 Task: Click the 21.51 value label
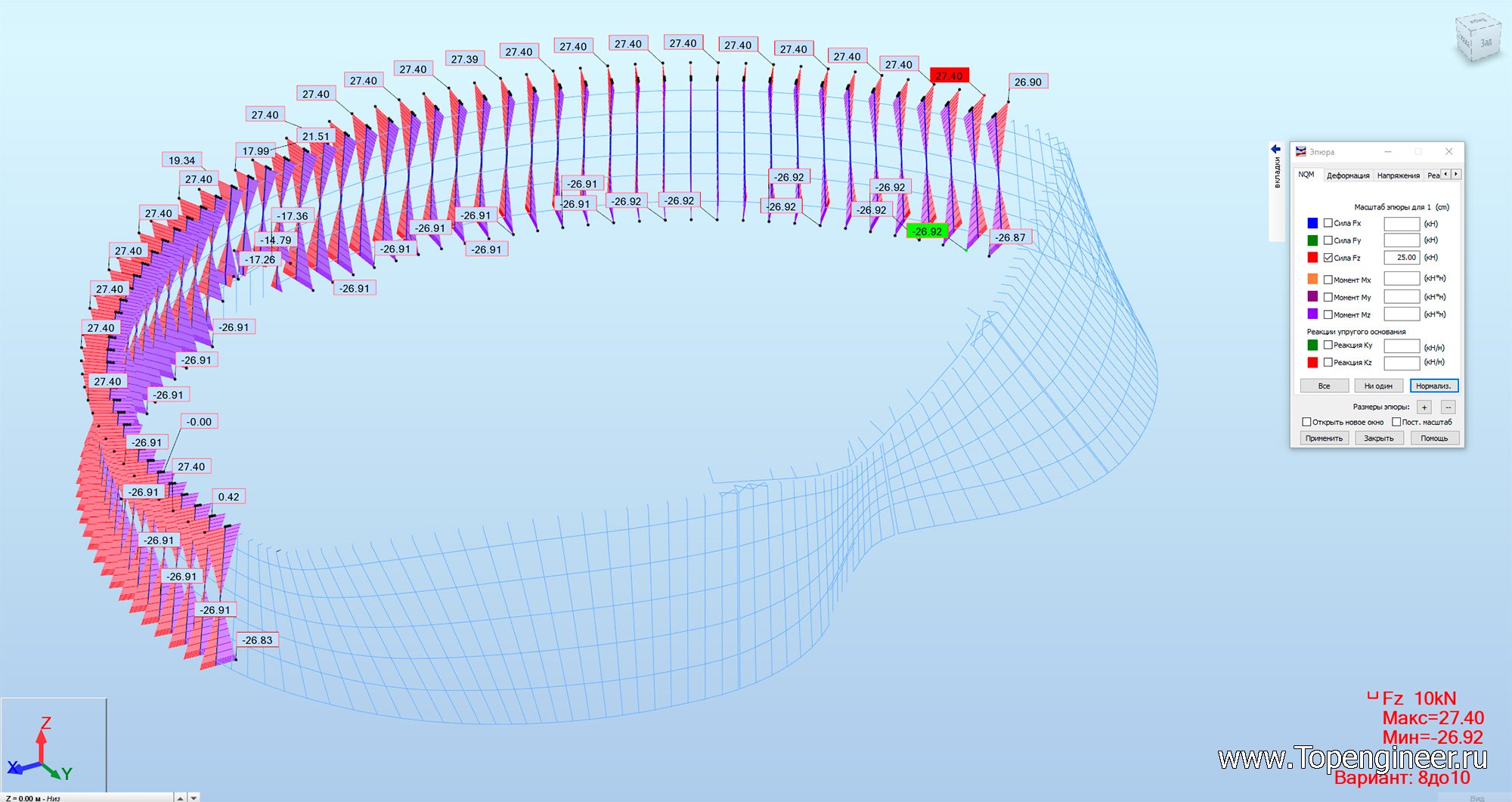tap(316, 136)
